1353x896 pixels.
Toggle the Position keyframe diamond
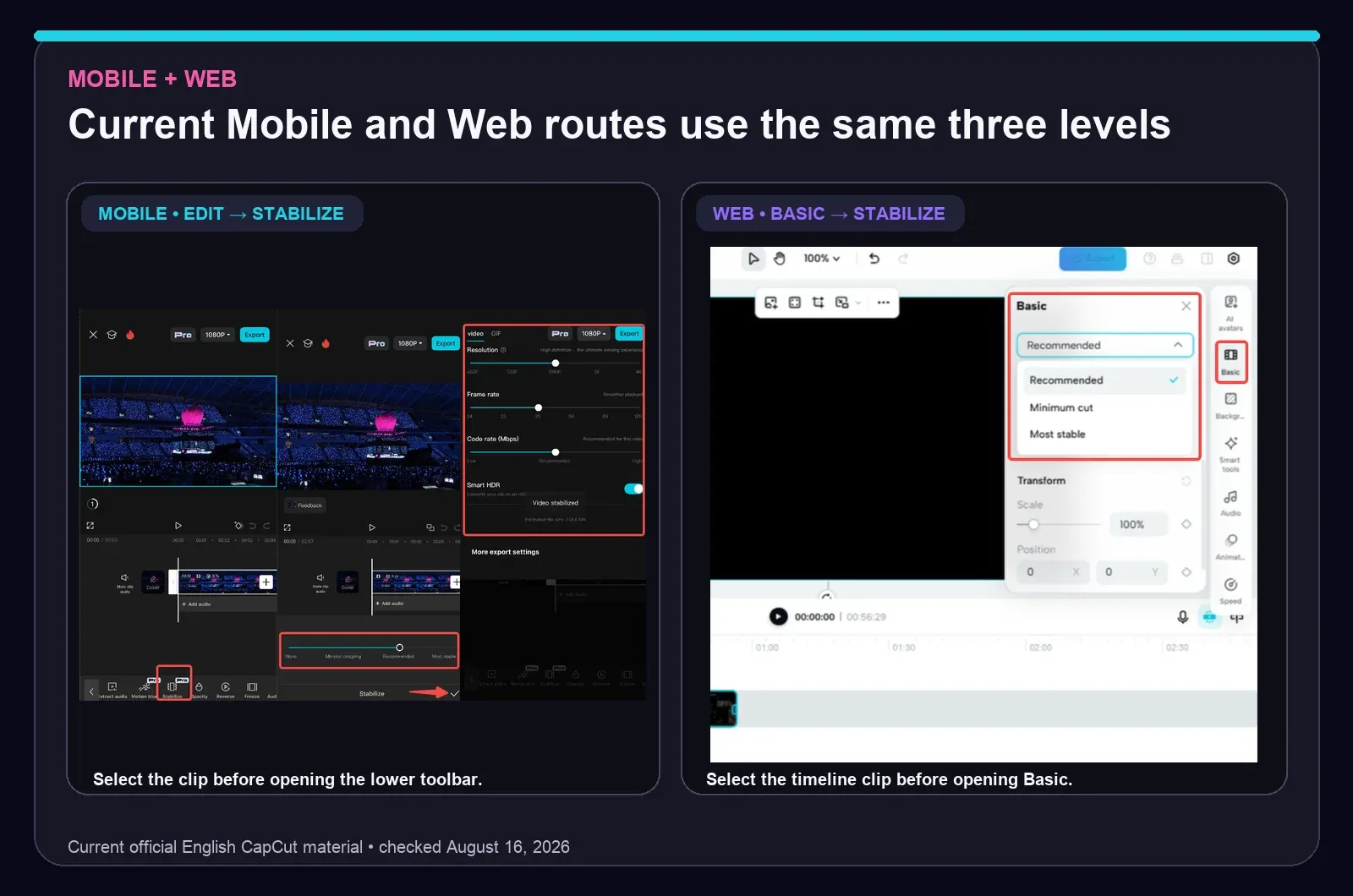tap(1186, 572)
